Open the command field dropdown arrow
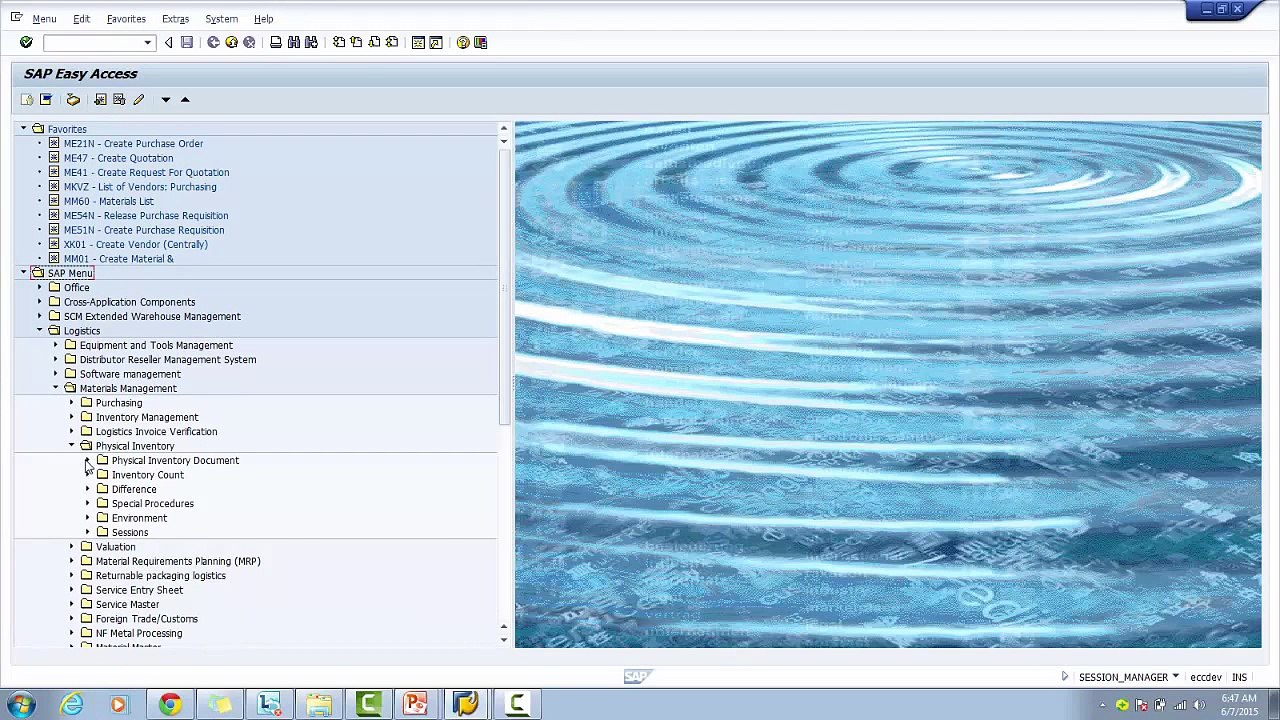Screen dimensions: 1280x720 [x=147, y=43]
